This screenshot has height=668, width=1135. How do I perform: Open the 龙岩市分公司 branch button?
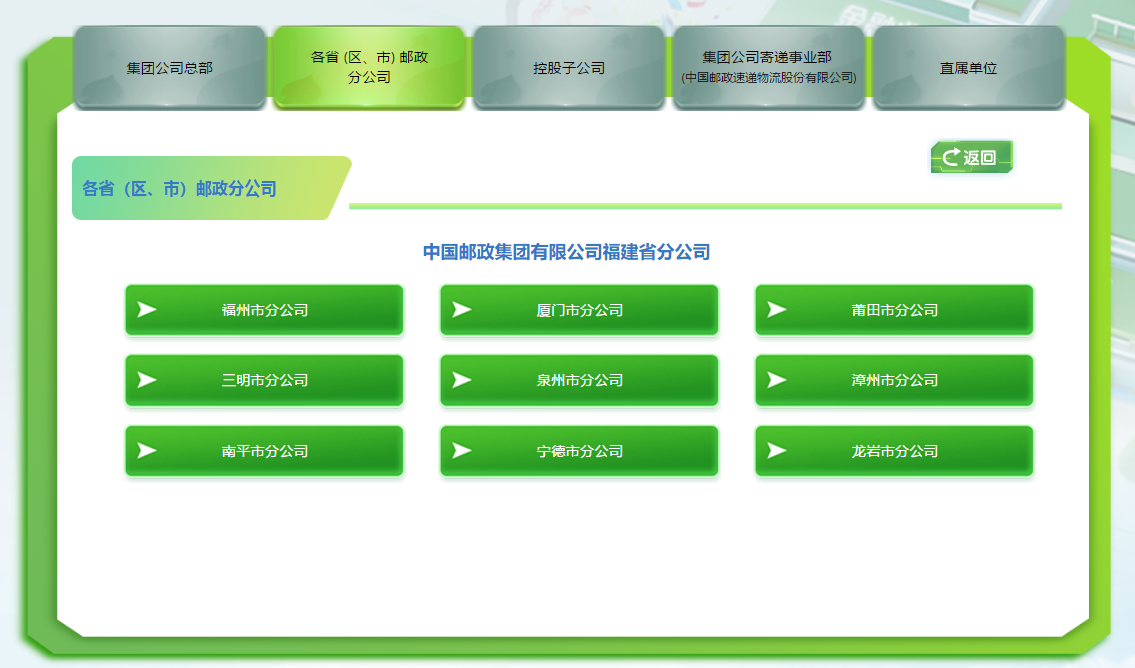895,451
